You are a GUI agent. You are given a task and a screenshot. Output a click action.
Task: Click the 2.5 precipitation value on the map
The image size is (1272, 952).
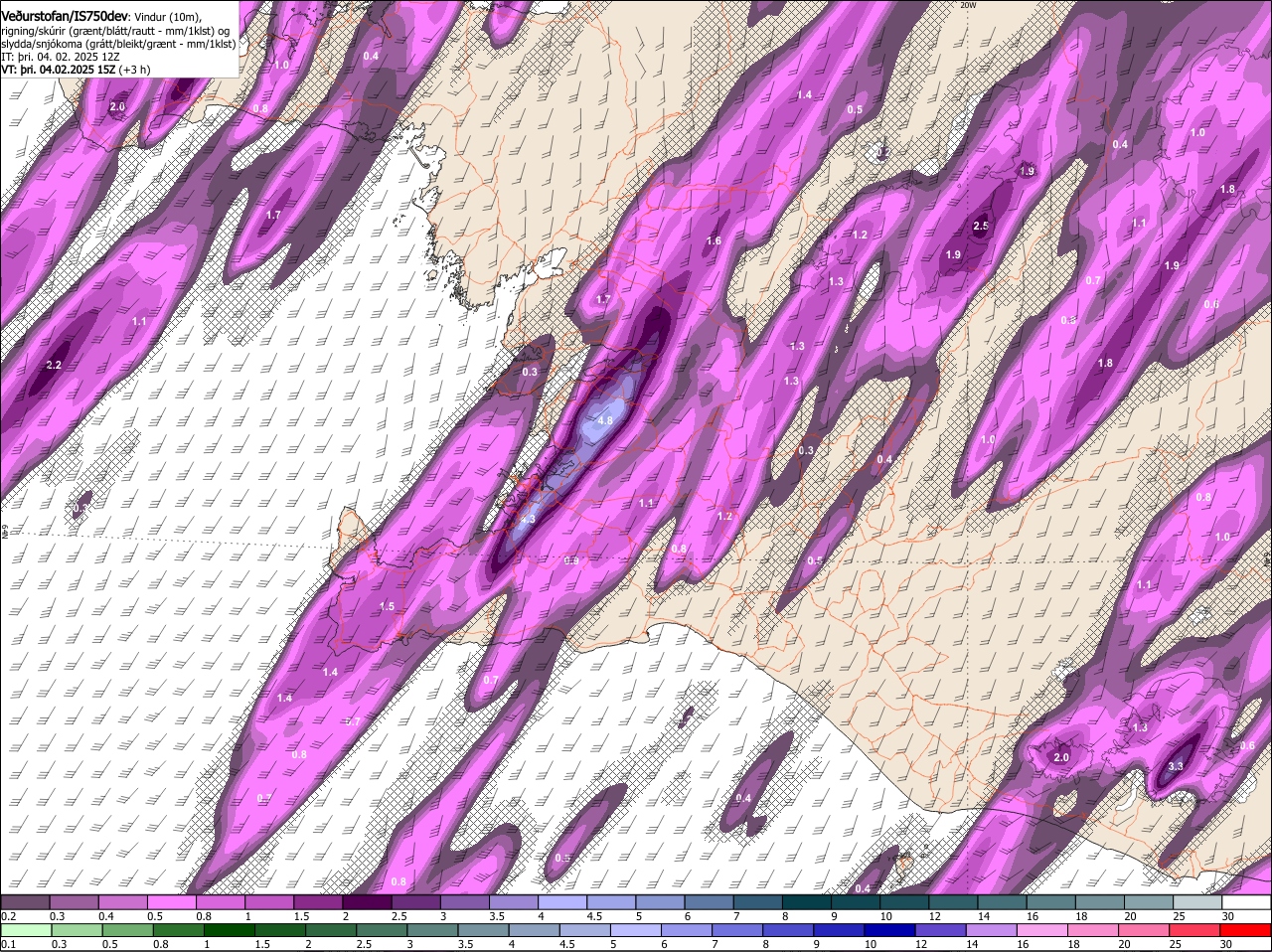click(981, 227)
